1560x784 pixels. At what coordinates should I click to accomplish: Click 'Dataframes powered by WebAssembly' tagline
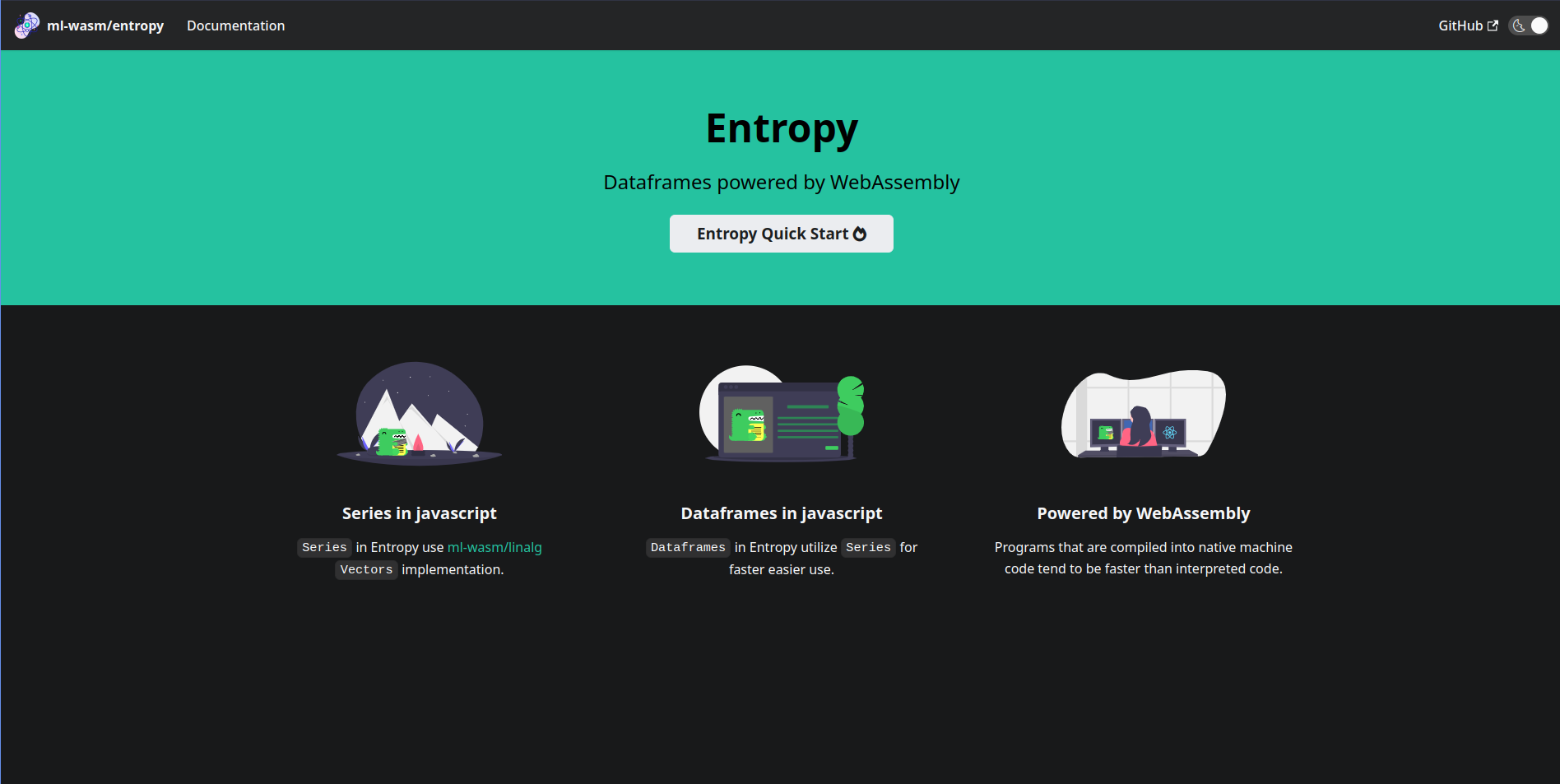[x=782, y=182]
